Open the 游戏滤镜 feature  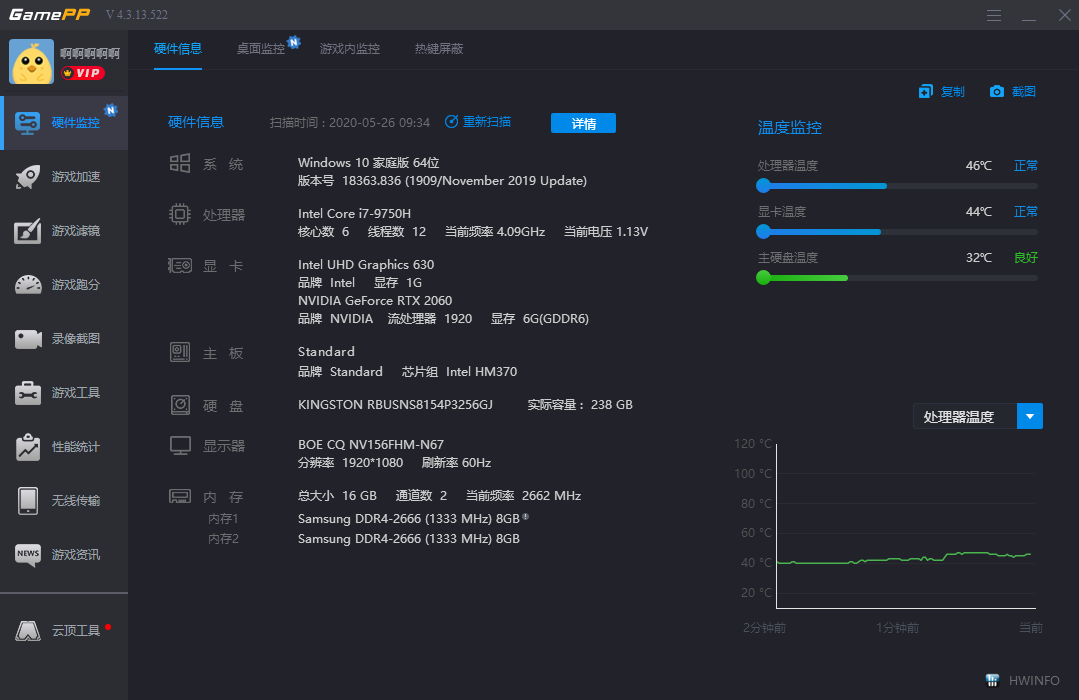63,231
